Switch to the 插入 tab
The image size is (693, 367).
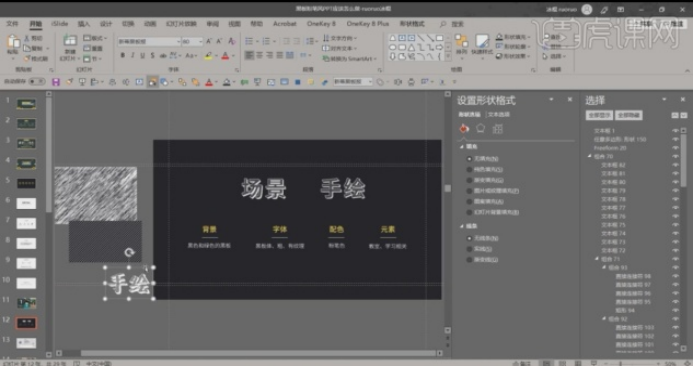84,24
